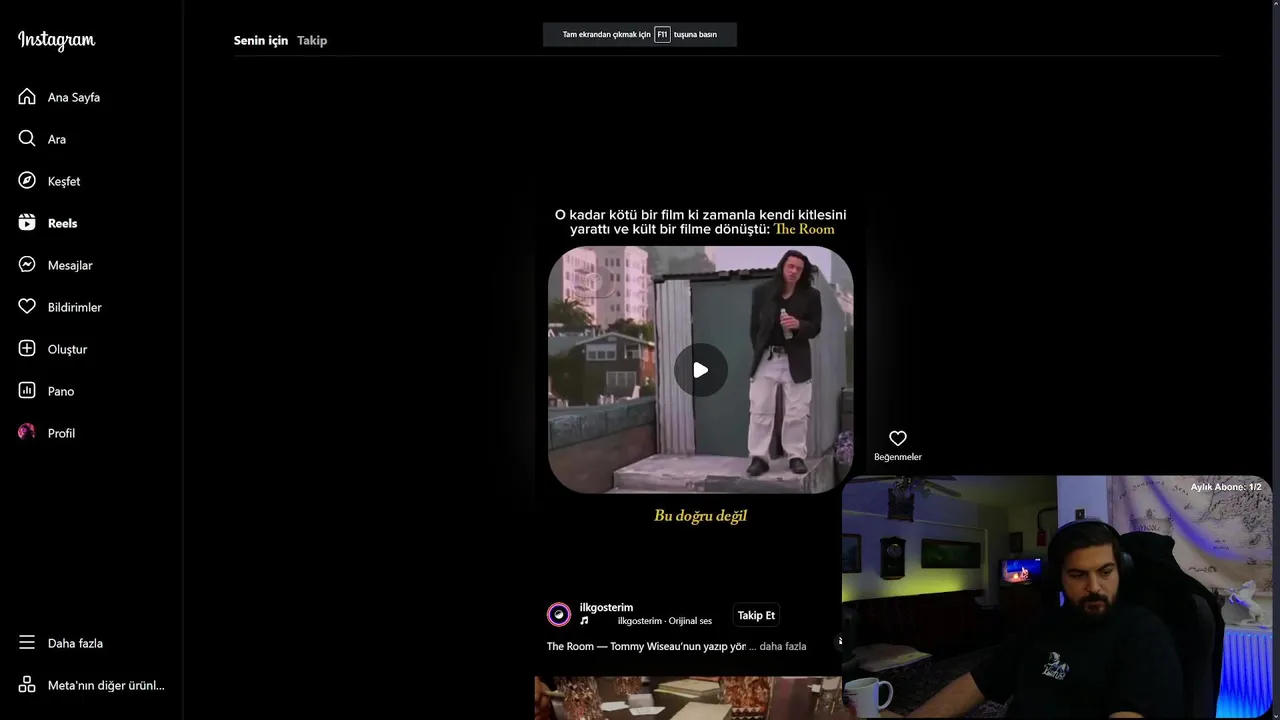
Task: Open Mesajlar messenger icon
Action: pos(27,265)
